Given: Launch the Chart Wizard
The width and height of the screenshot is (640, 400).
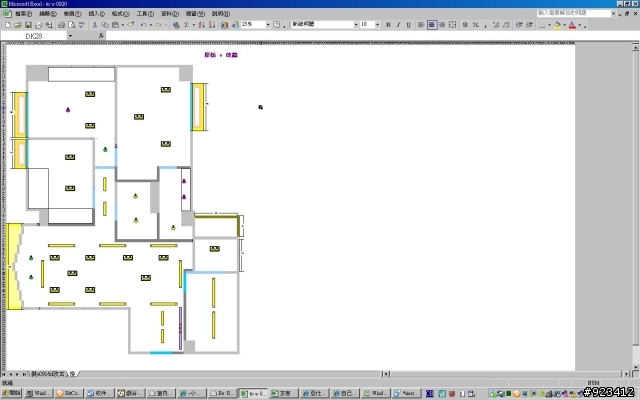Looking at the screenshot, I should tap(224, 25).
